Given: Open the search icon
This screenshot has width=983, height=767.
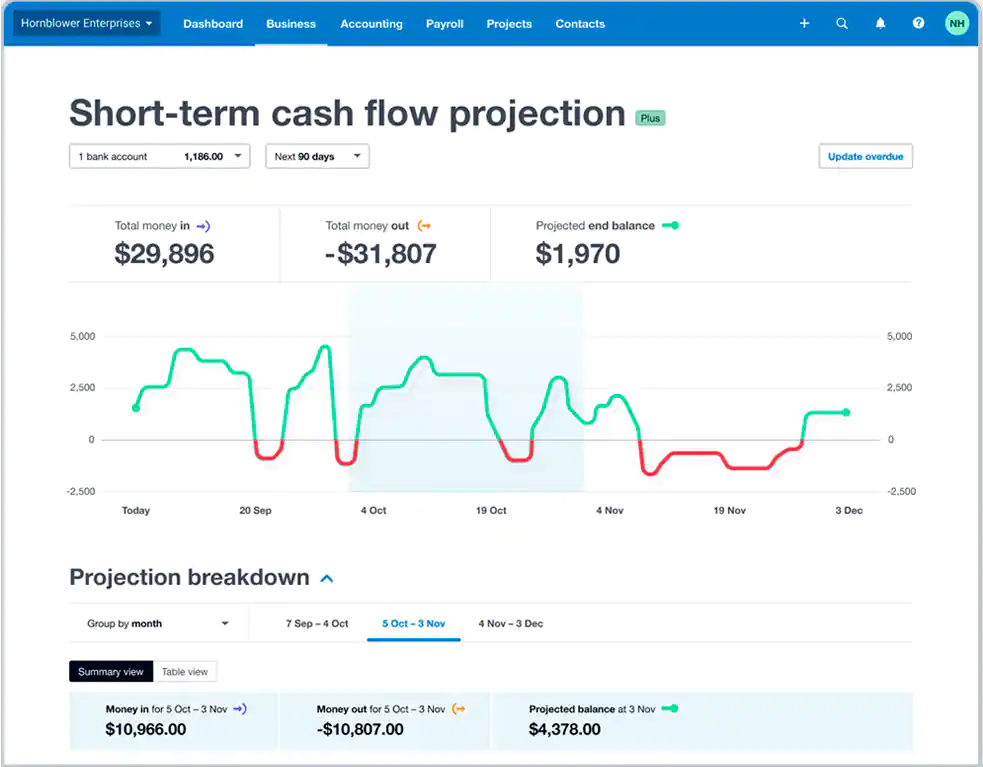Looking at the screenshot, I should coord(841,22).
